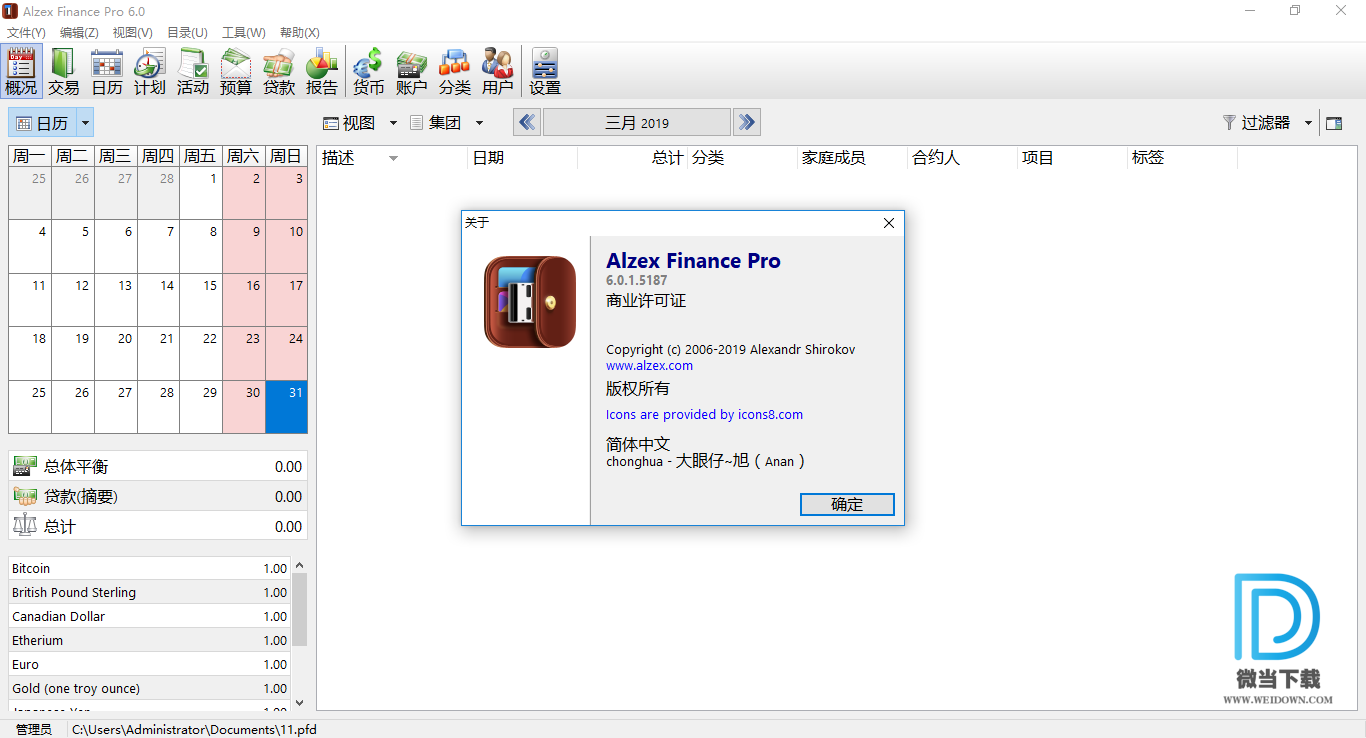
Task: Click the 分类 column header
Action: click(742, 158)
